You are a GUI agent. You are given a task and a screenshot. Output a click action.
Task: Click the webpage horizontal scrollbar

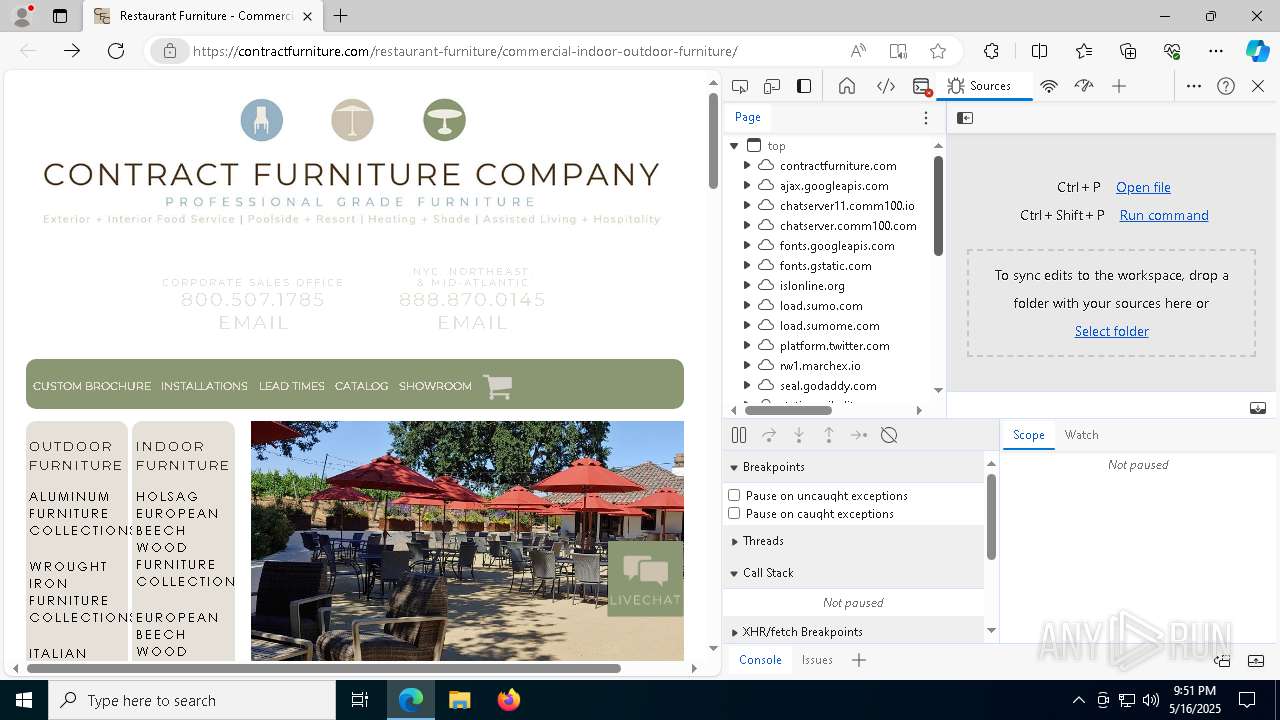pos(324,668)
